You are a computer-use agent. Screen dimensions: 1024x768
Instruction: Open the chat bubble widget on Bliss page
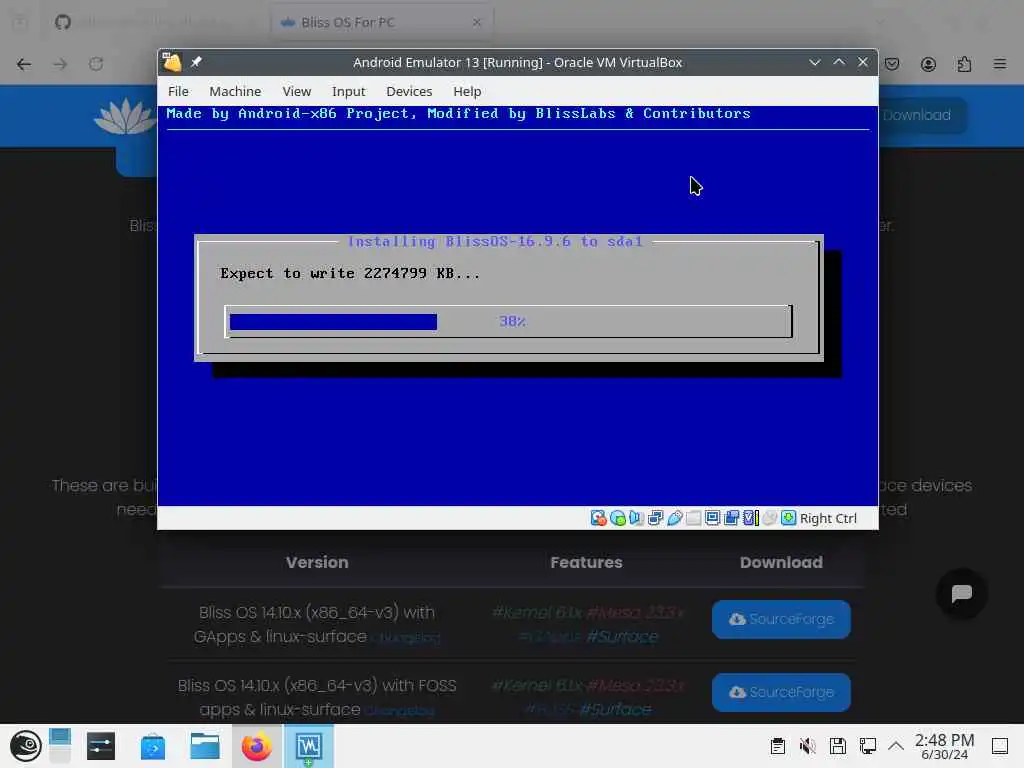(961, 594)
